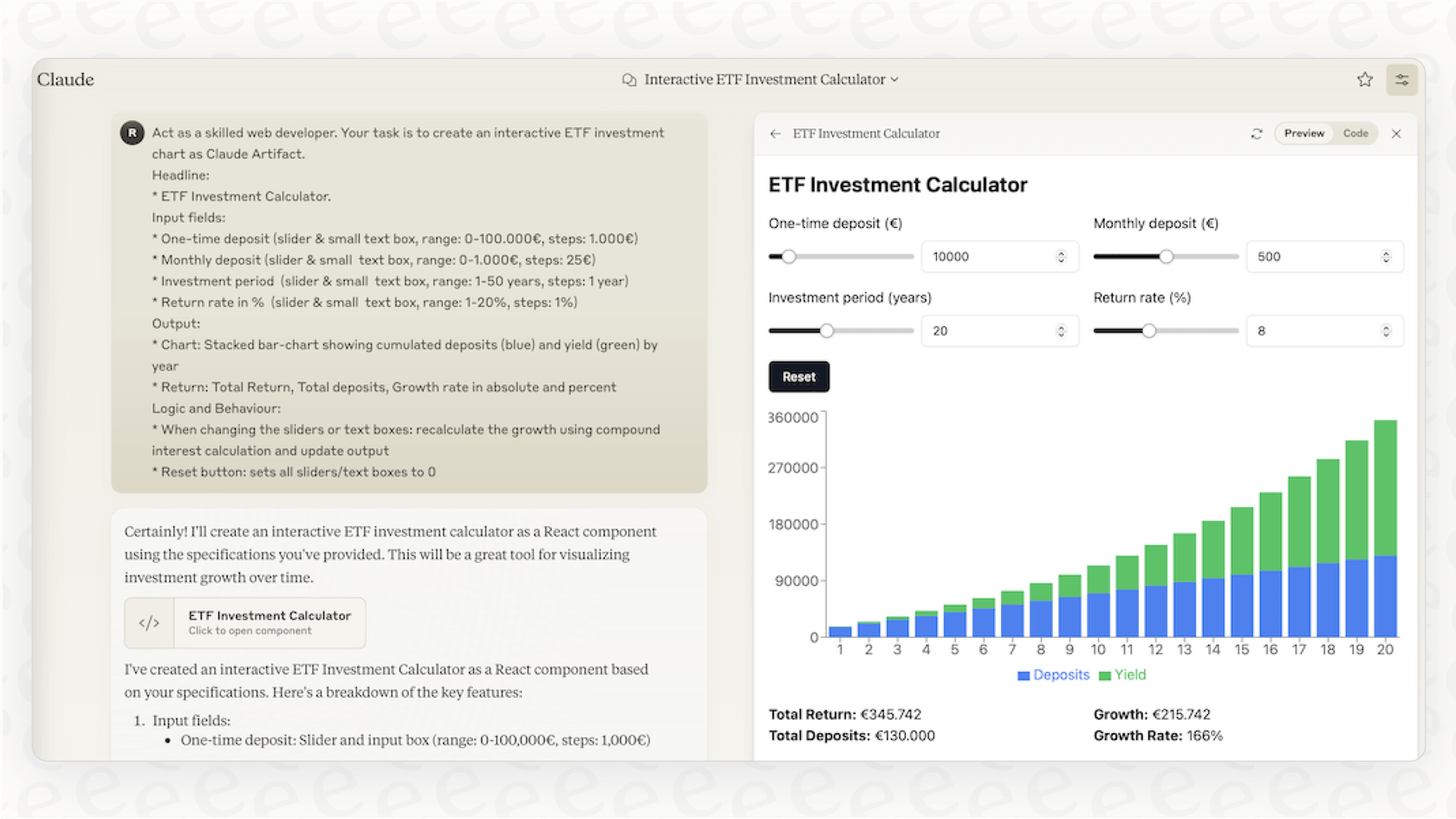Click the refresh artifact icon

click(1258, 133)
